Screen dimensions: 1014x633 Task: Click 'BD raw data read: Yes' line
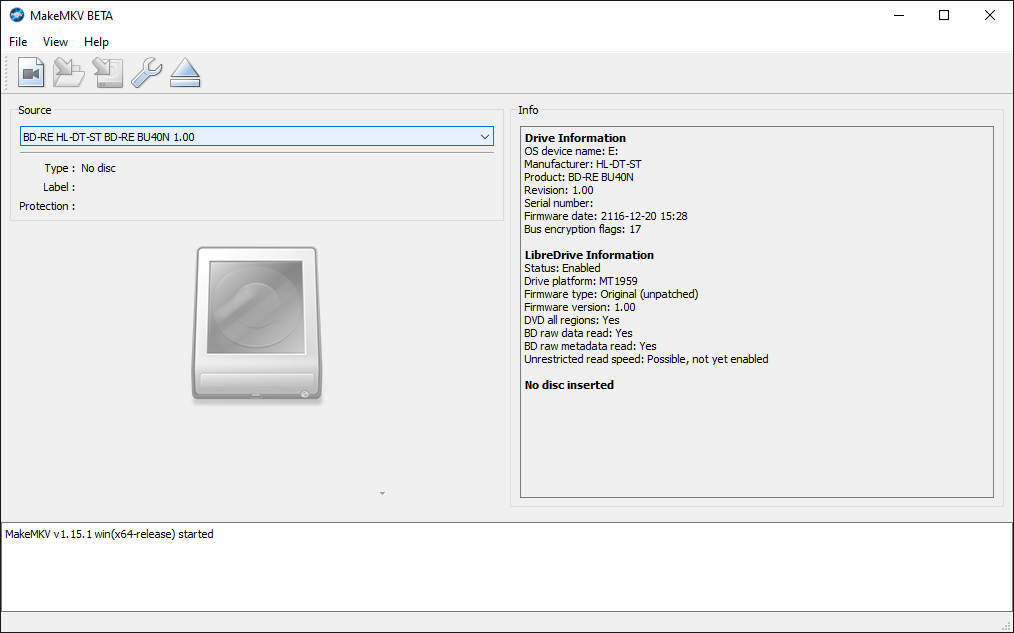(578, 333)
